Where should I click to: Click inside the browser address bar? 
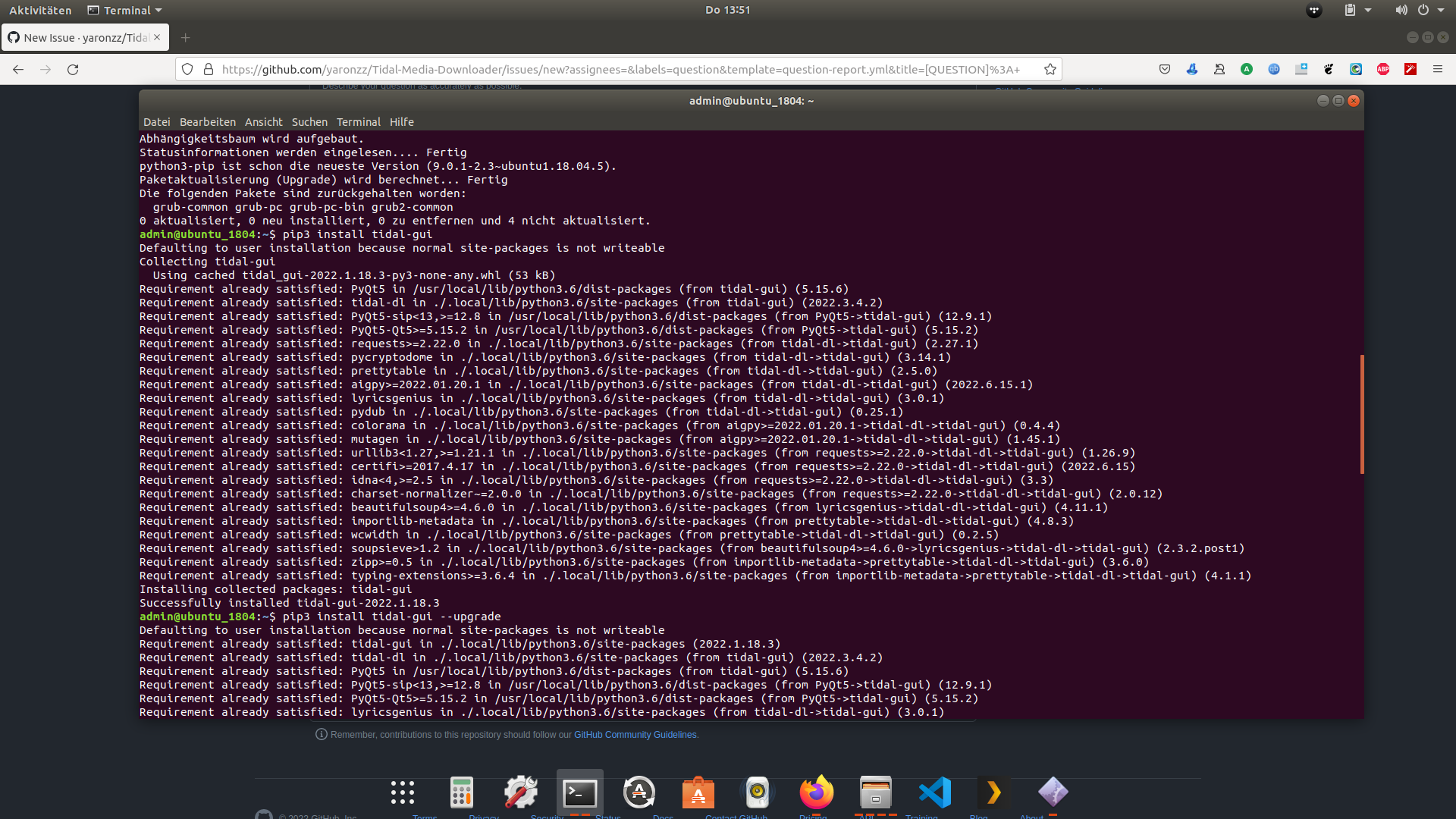(607, 69)
